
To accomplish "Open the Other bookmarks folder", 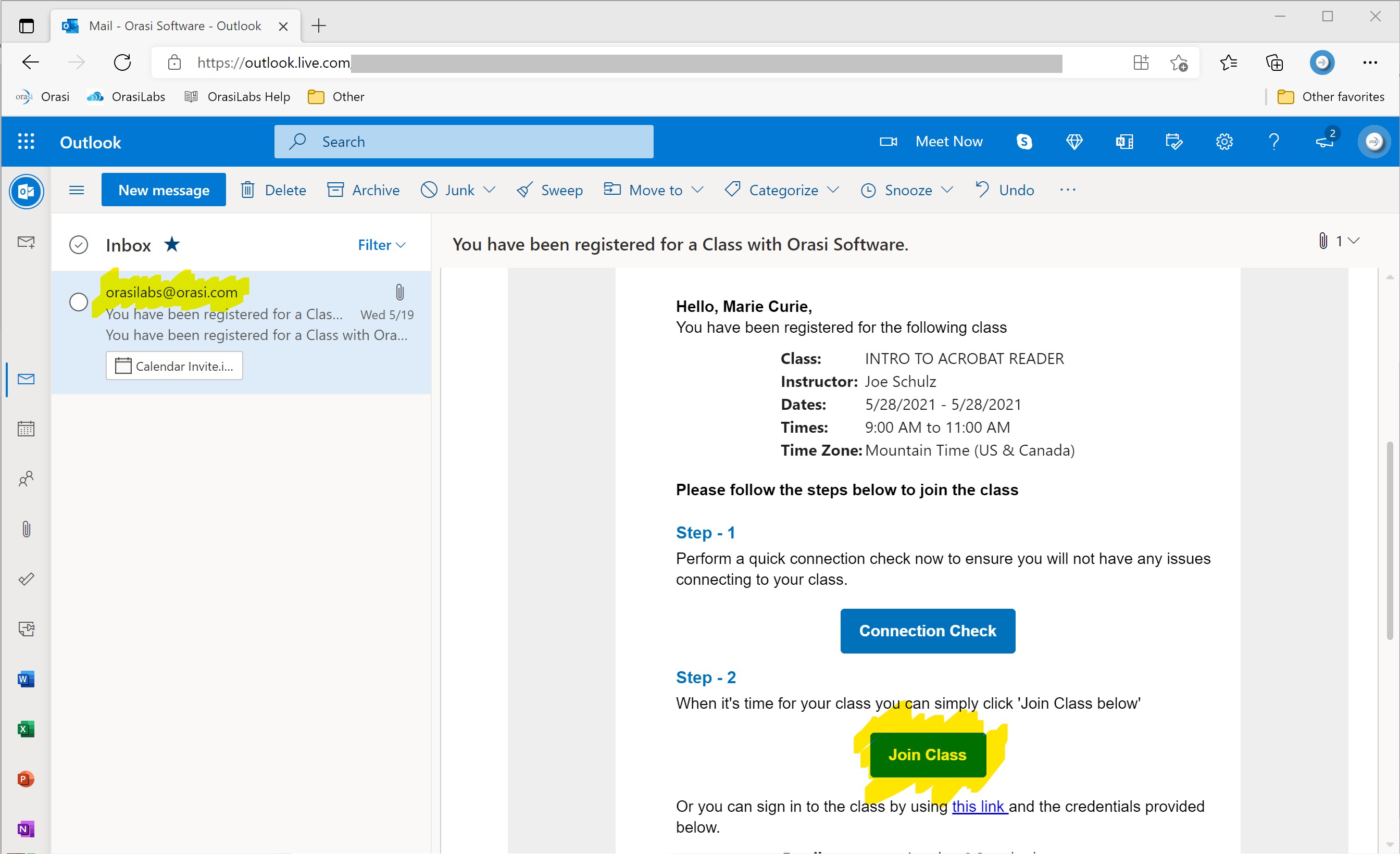I will [x=336, y=96].
